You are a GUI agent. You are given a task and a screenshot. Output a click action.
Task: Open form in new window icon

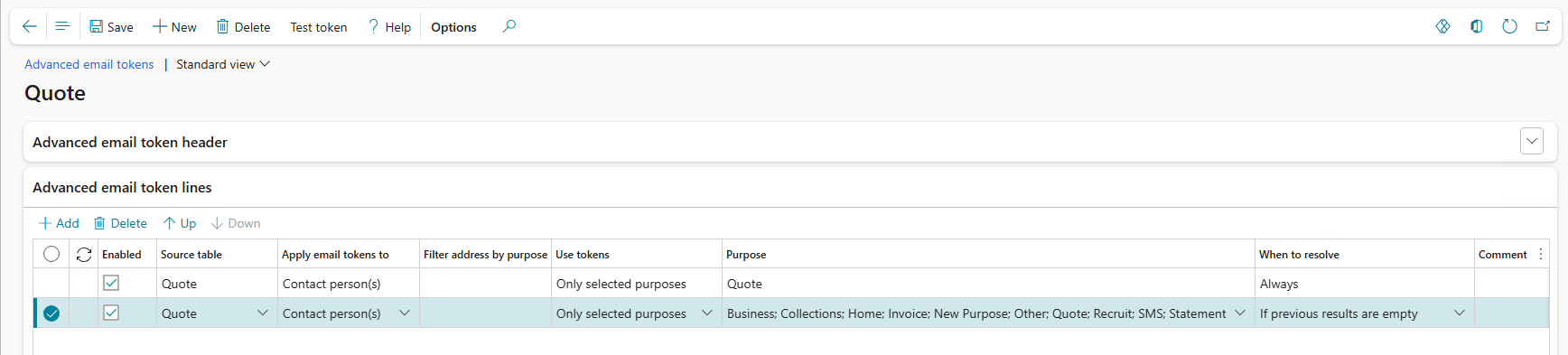click(x=1543, y=26)
